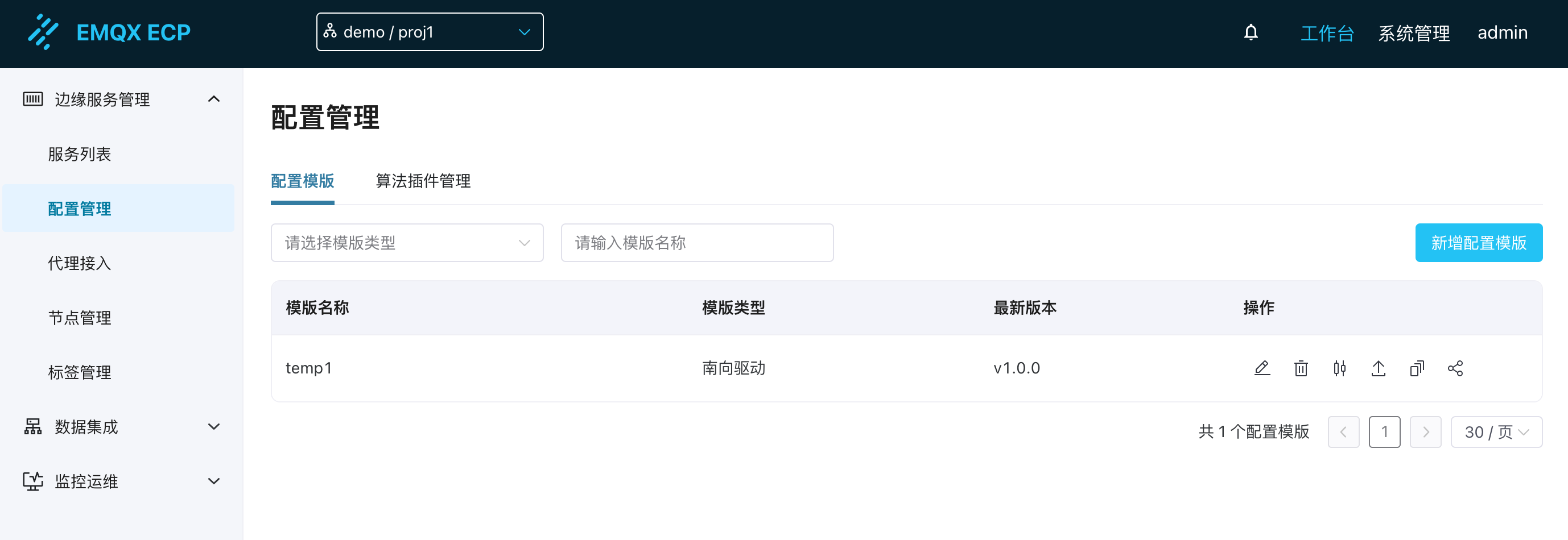Delete temp1 using the trash icon
The image size is (1568, 540).
click(x=1301, y=368)
